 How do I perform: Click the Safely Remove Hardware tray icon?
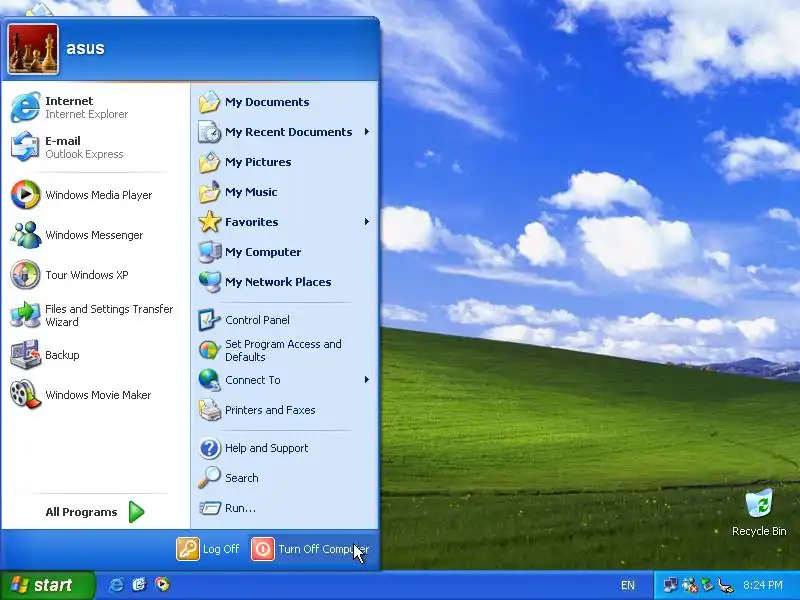pos(707,585)
